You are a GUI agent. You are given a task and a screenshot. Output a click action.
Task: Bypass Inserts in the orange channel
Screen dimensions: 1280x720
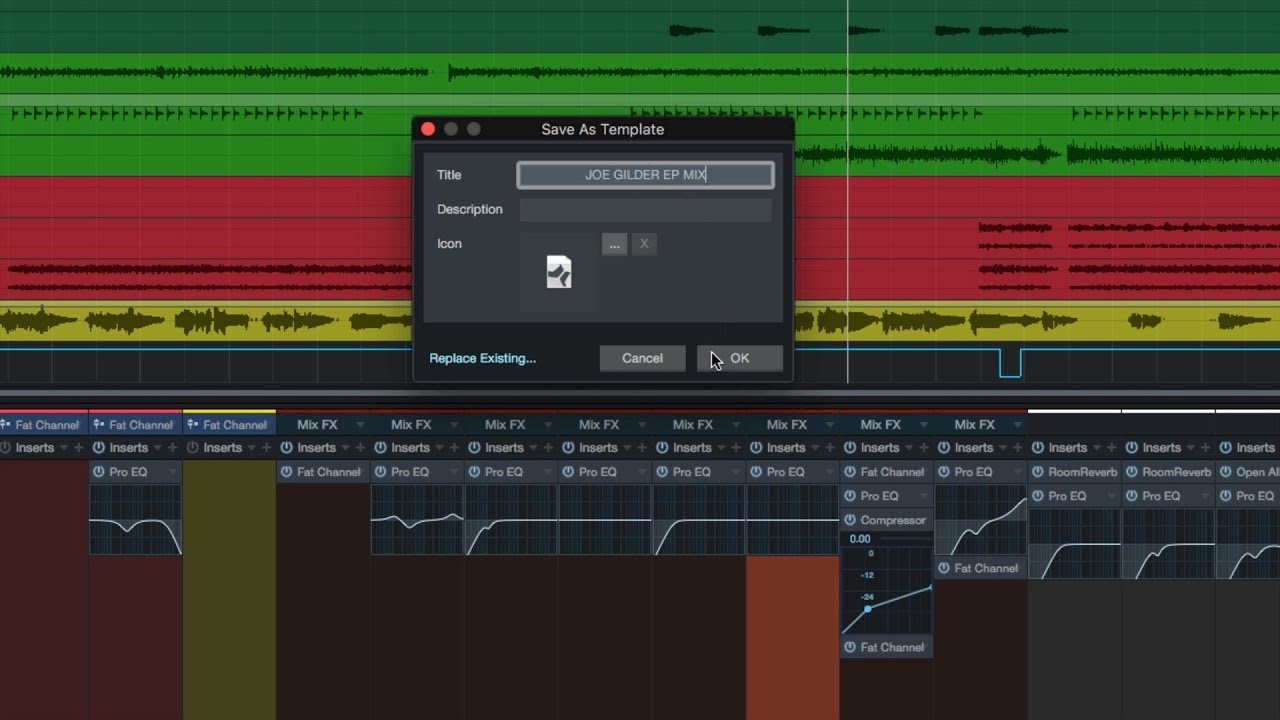point(756,448)
